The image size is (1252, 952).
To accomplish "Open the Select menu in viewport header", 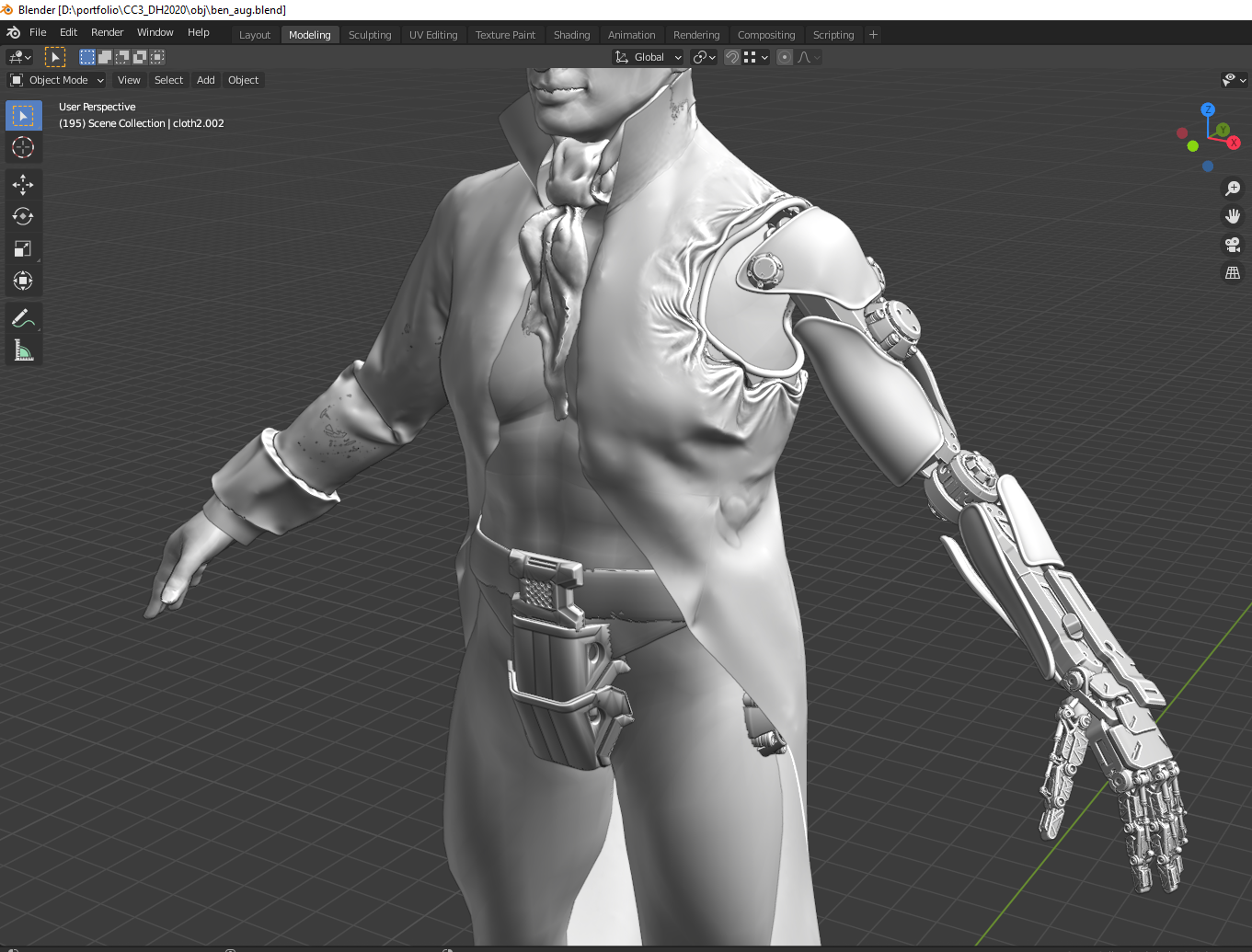I will pyautogui.click(x=168, y=80).
